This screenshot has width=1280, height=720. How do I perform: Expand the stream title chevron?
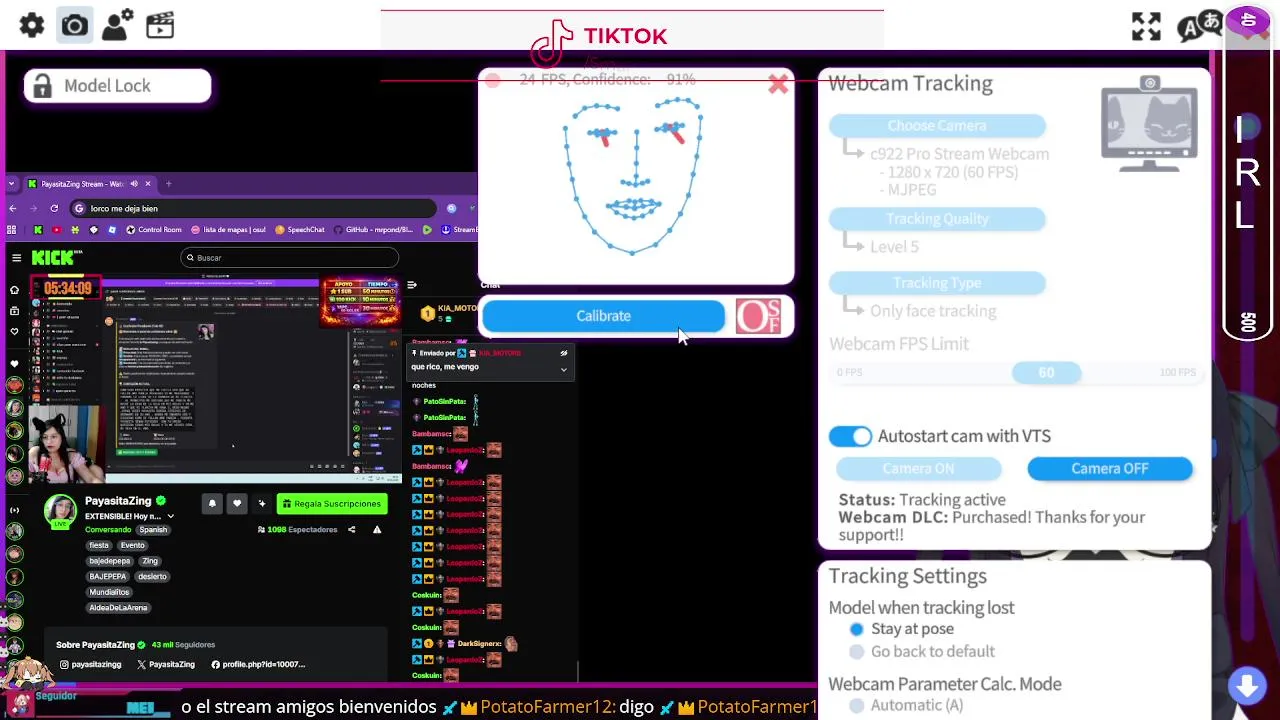[x=170, y=517]
